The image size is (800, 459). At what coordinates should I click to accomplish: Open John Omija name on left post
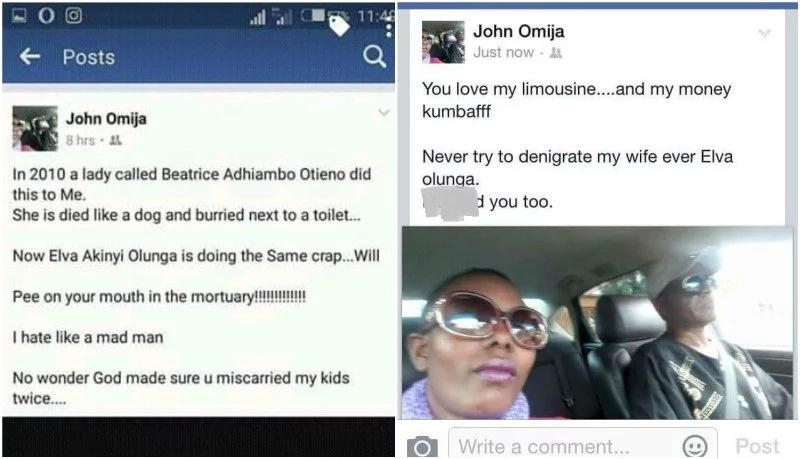click(106, 119)
